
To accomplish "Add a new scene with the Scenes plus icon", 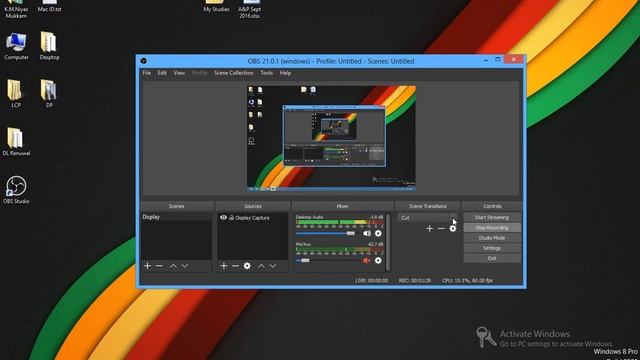I will 147,266.
